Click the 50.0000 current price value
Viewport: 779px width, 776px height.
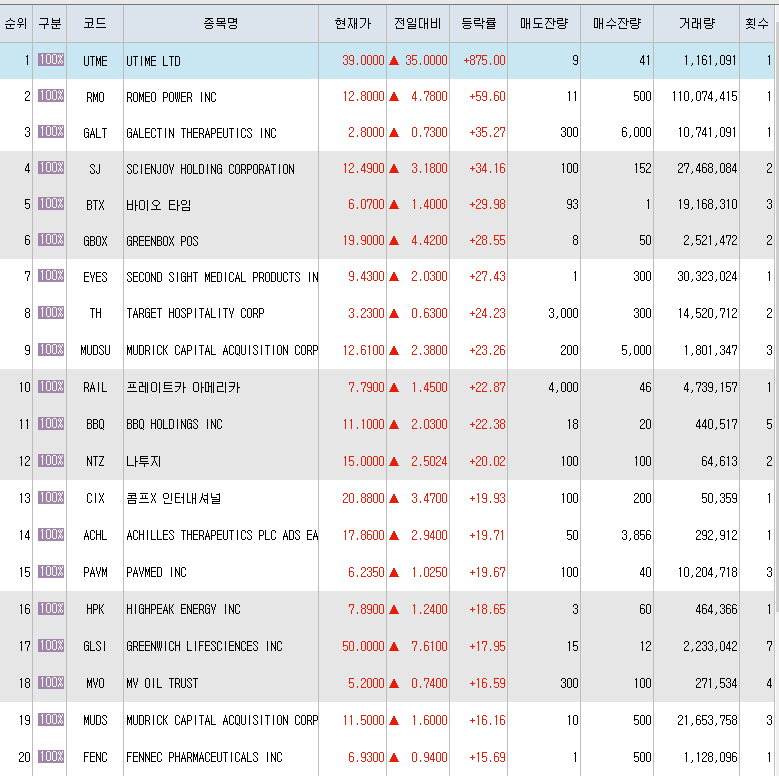click(363, 646)
